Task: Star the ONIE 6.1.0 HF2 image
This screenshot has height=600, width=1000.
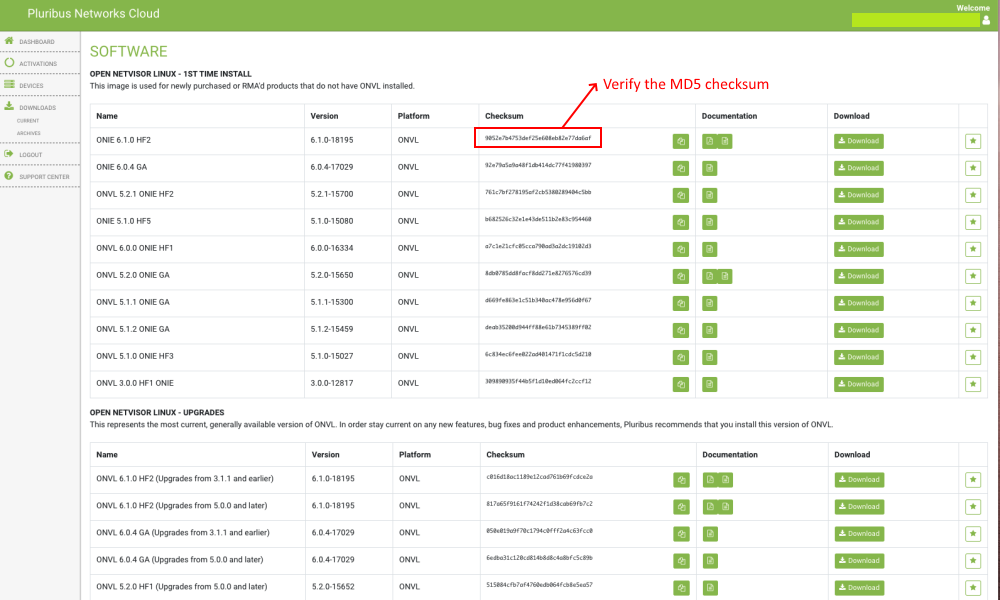Action: pyautogui.click(x=973, y=141)
